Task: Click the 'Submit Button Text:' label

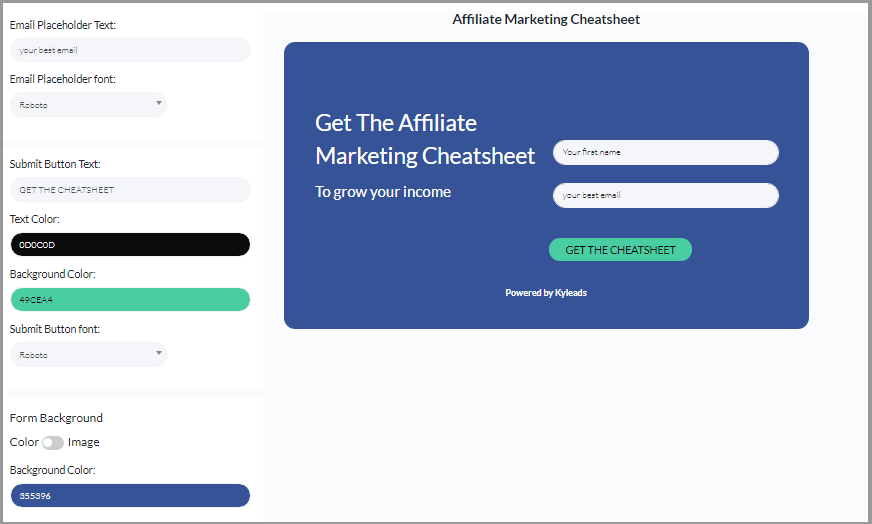Action: [55, 164]
